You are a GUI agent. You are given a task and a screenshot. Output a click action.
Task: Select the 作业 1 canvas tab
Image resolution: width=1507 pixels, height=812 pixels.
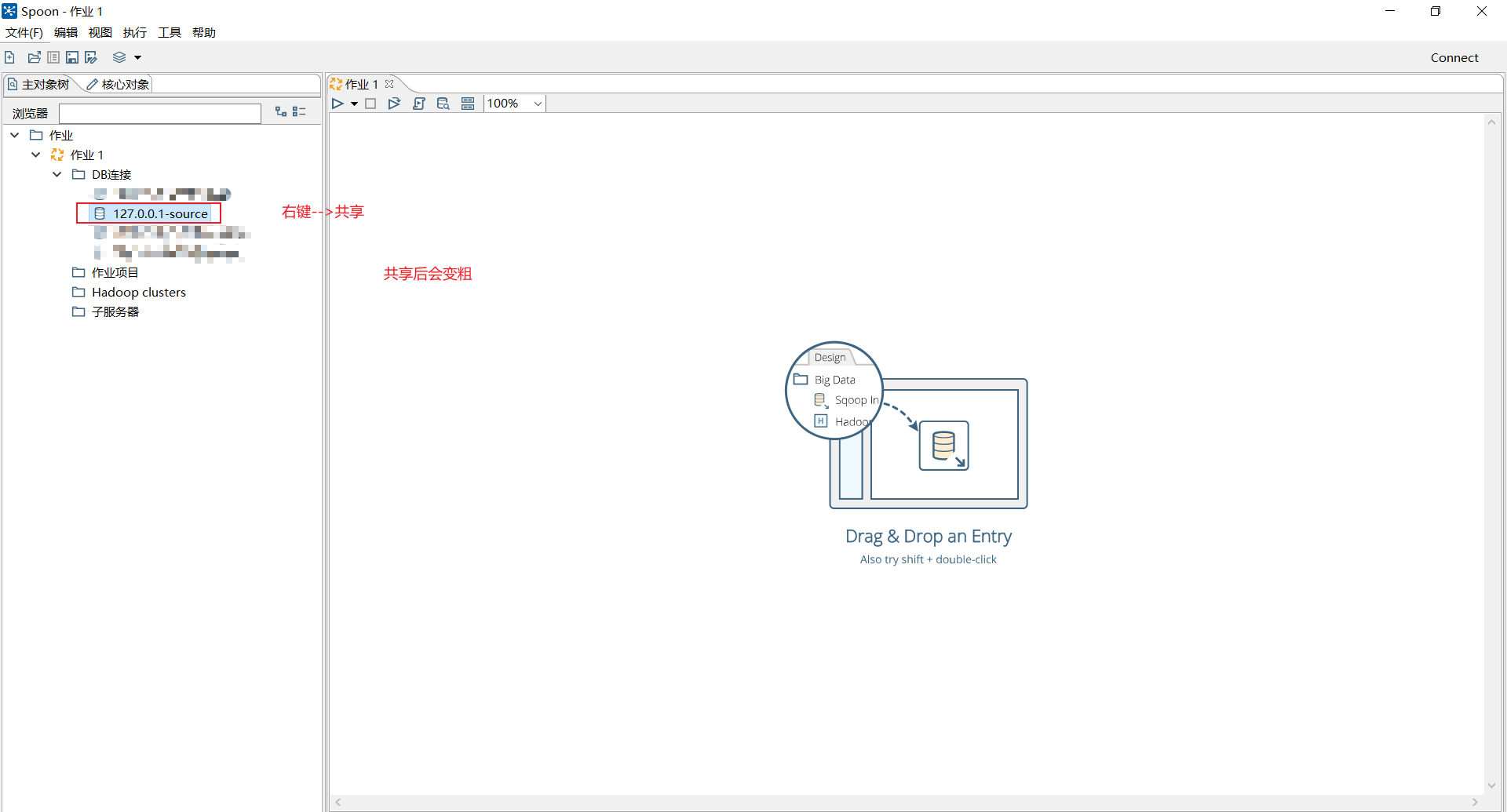click(361, 84)
